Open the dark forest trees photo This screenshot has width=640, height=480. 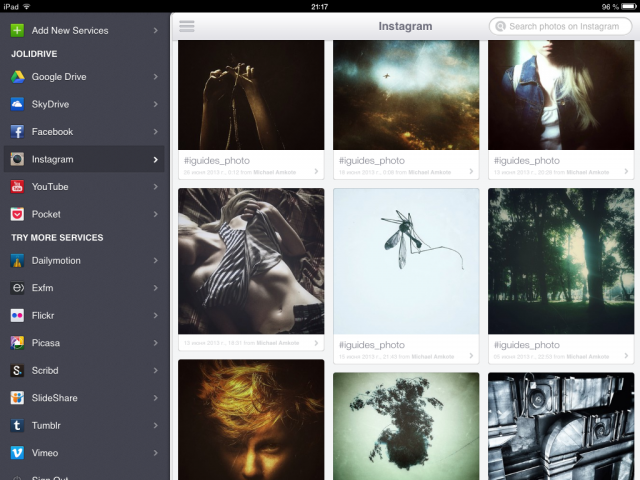pos(561,261)
